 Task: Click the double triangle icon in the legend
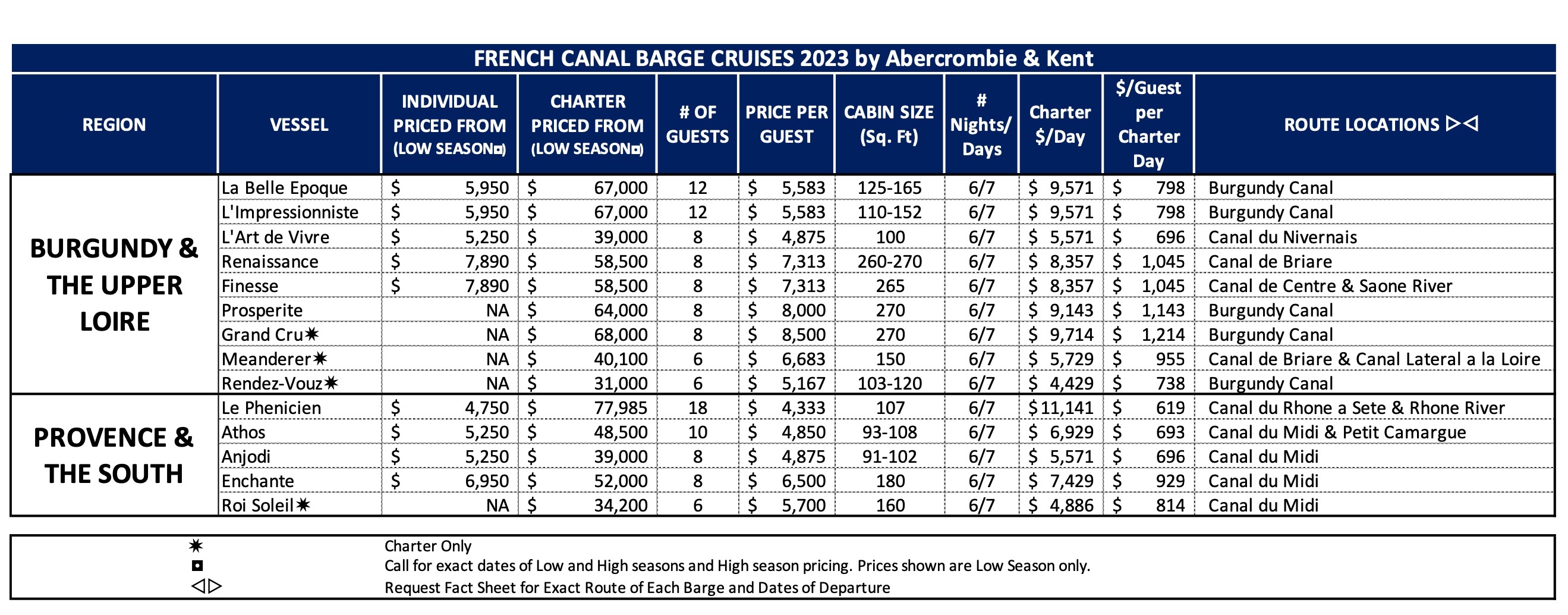click(206, 586)
